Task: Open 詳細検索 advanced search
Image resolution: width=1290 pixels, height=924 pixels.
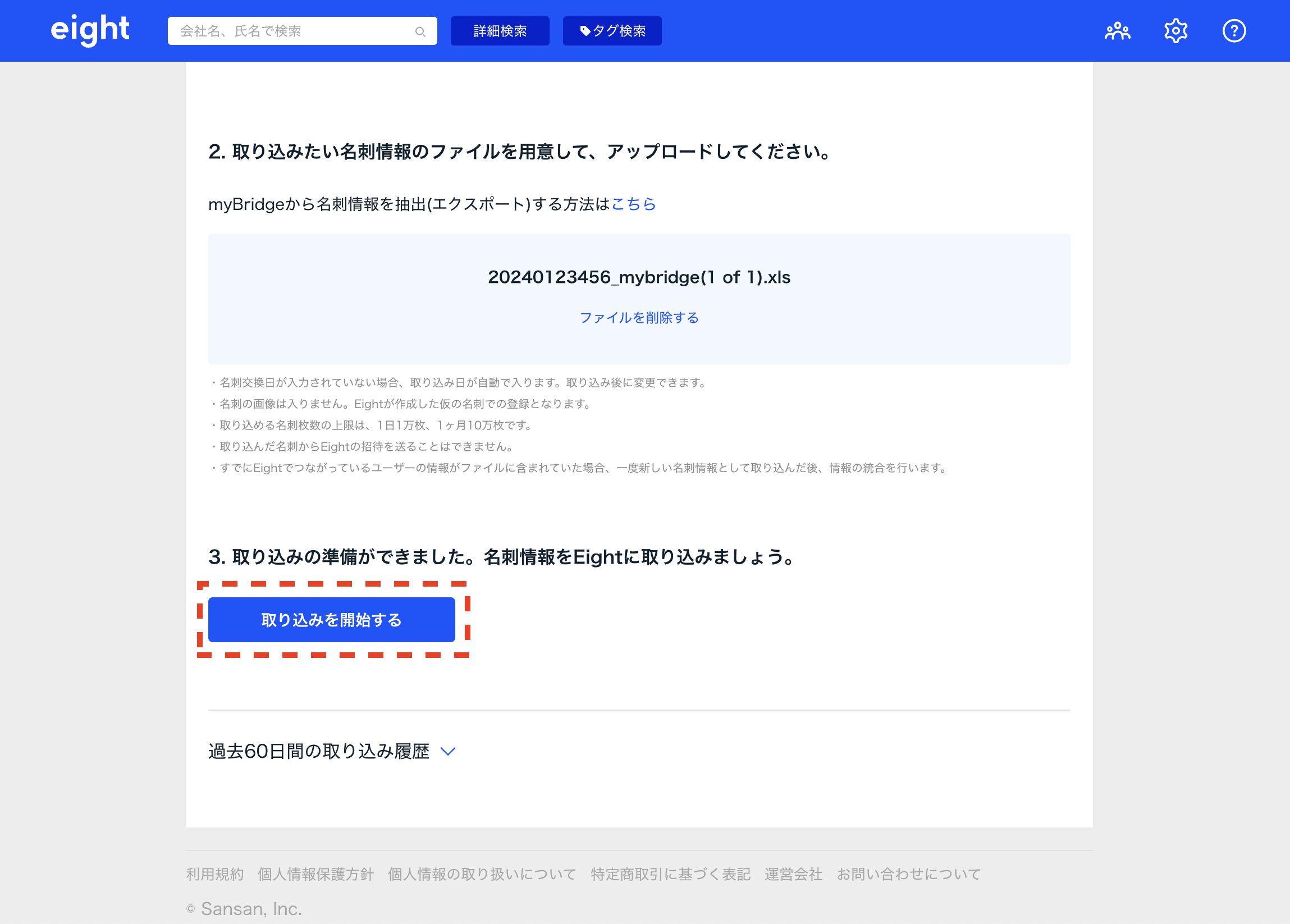Action: (500, 31)
